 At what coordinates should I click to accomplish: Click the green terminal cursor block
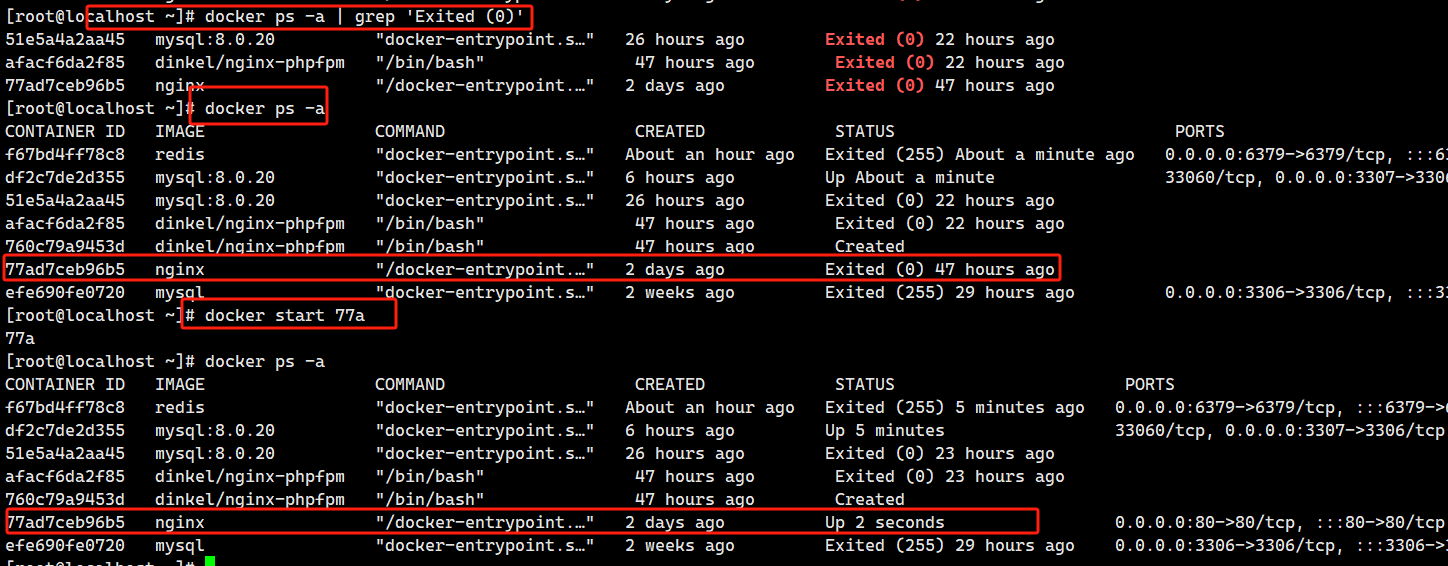pos(210,561)
